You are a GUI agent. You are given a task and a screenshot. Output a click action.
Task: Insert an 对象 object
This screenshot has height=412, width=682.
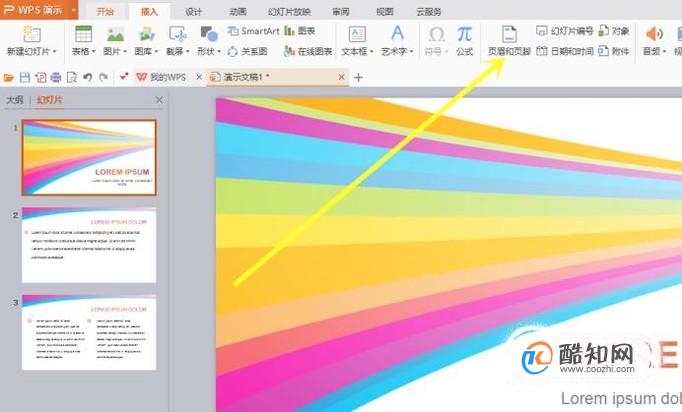point(614,31)
